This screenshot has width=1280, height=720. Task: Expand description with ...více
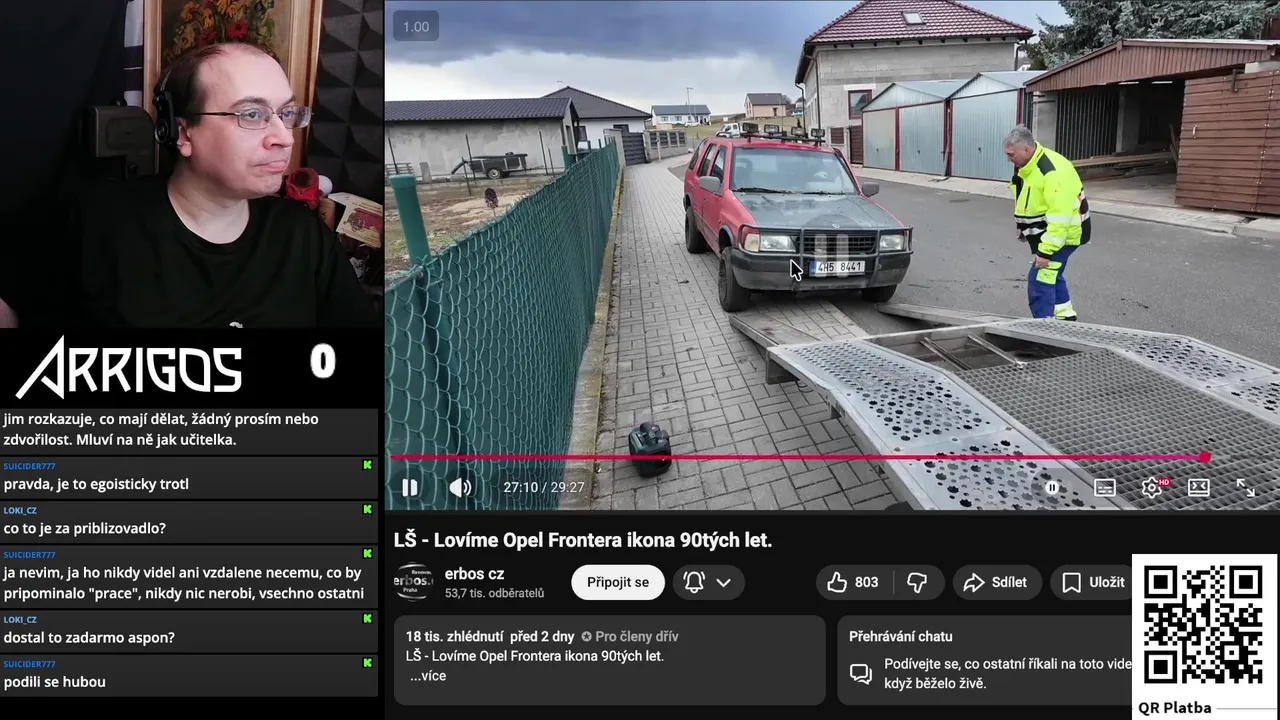[428, 676]
